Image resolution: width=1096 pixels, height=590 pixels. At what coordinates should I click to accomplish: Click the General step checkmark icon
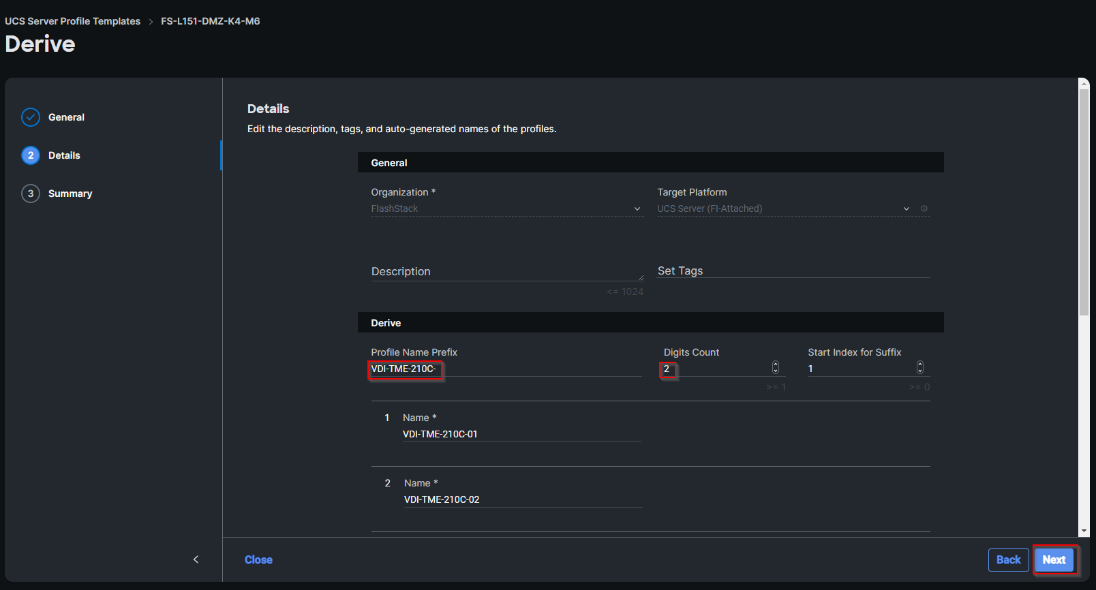click(30, 117)
